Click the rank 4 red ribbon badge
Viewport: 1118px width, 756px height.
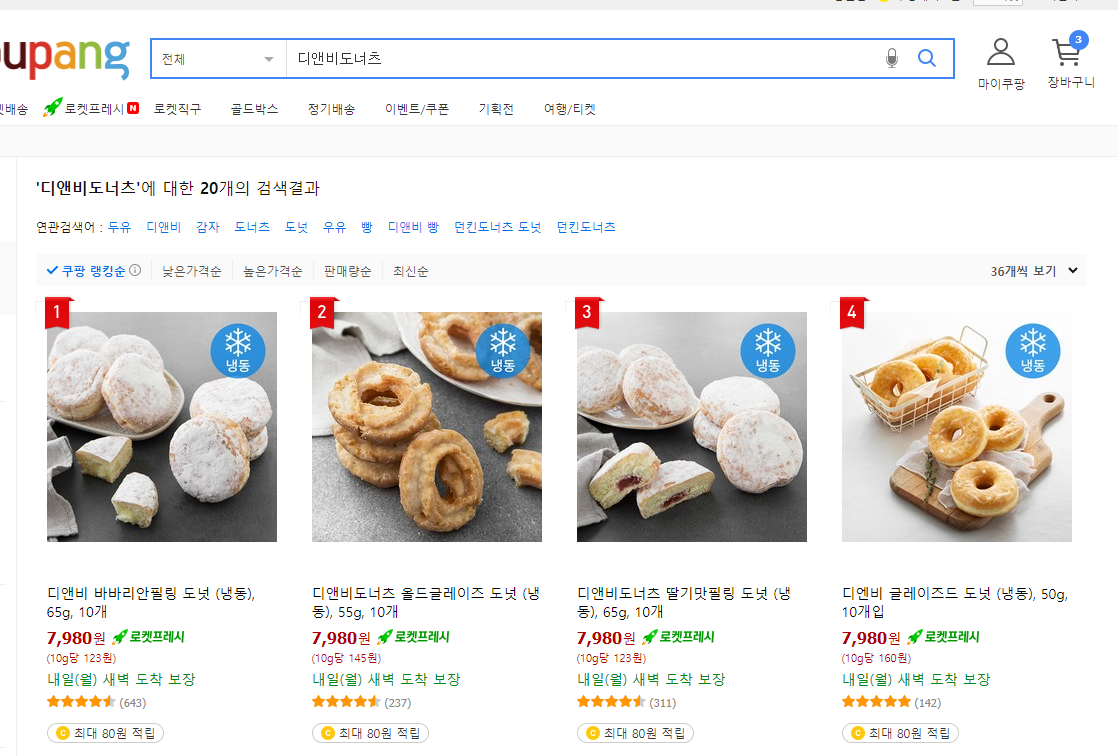coord(853,313)
